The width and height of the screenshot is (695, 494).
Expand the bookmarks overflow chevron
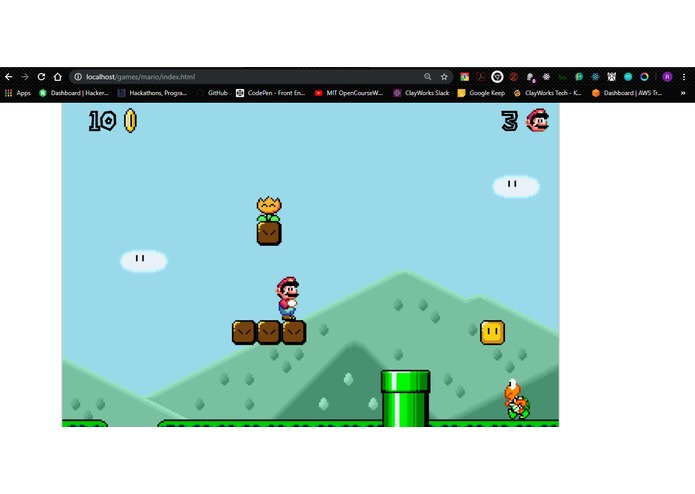point(683,93)
